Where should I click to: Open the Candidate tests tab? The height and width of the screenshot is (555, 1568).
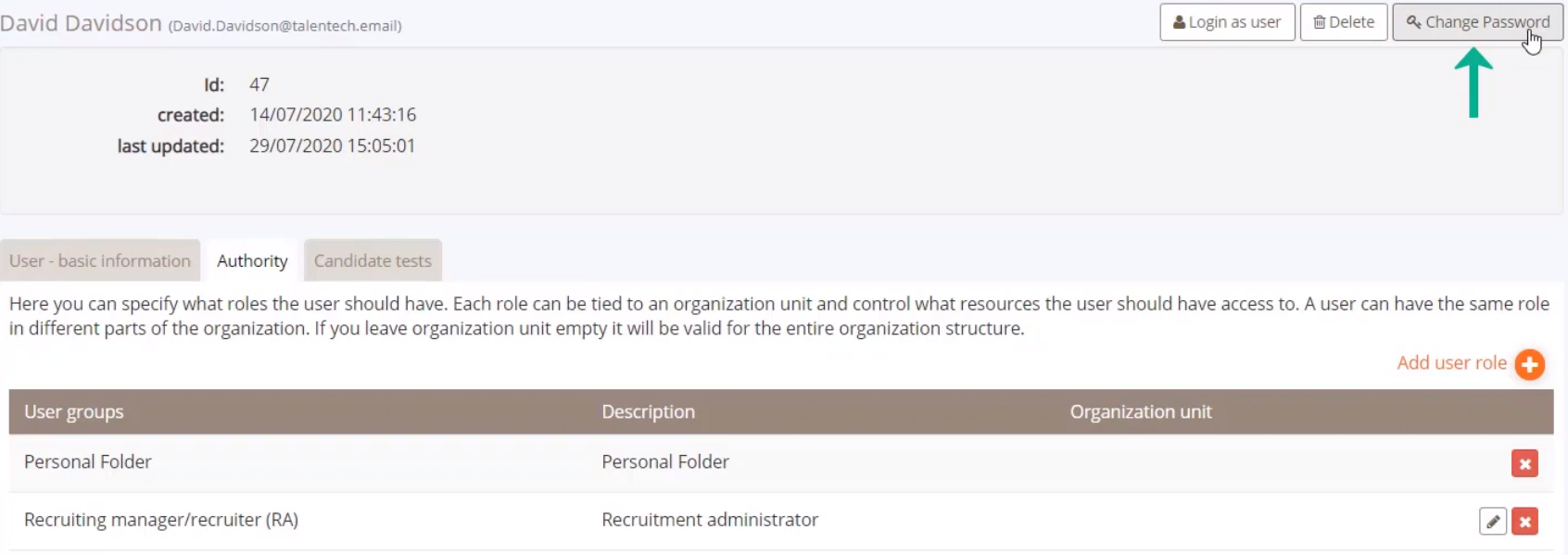pyautogui.click(x=373, y=260)
